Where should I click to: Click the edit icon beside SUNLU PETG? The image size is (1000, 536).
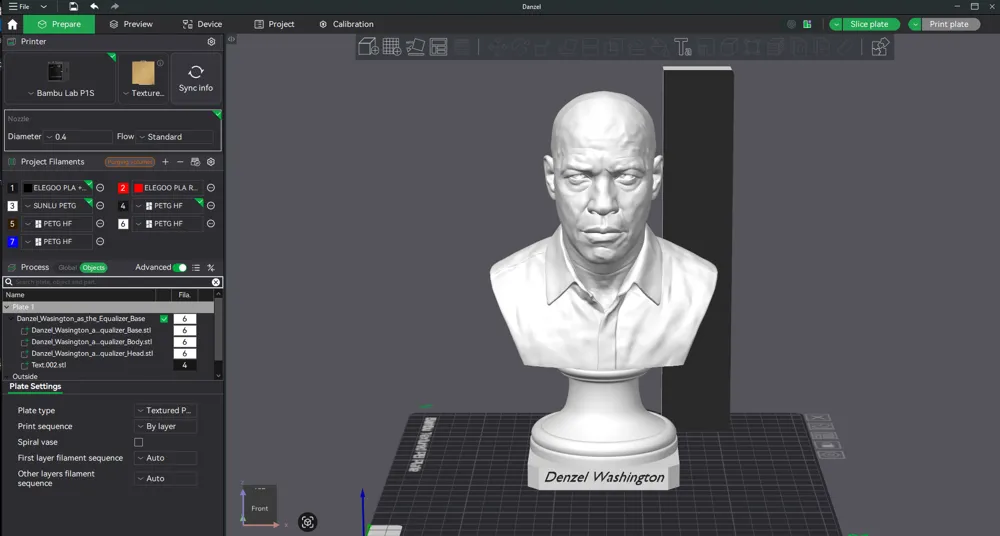pyautogui.click(x=100, y=205)
